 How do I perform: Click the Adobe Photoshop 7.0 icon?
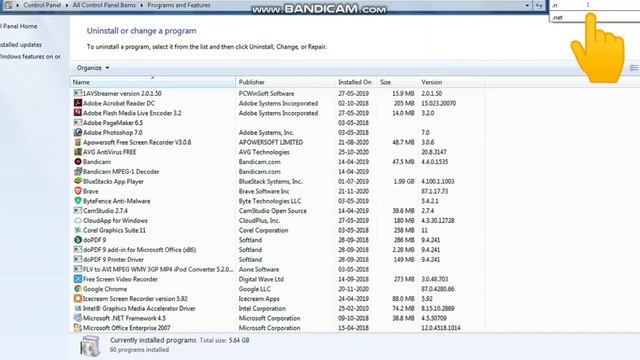78,133
